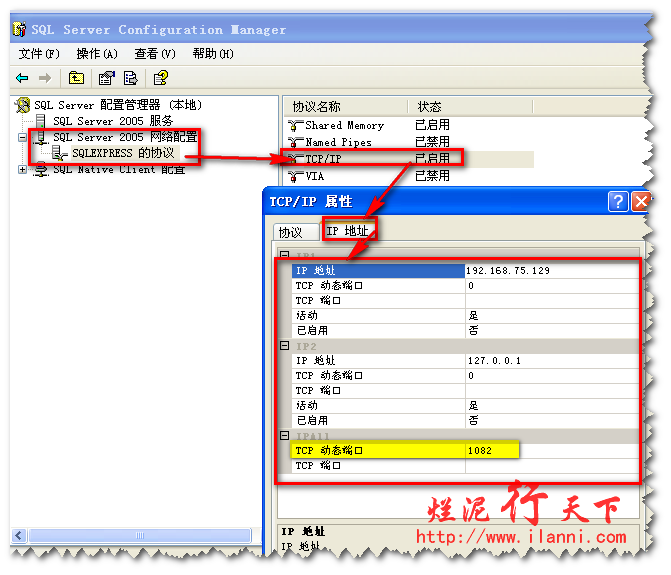The height and width of the screenshot is (575, 671).
Task: Select the highlighted IP1 IP 地址 property label
Action: coord(378,271)
